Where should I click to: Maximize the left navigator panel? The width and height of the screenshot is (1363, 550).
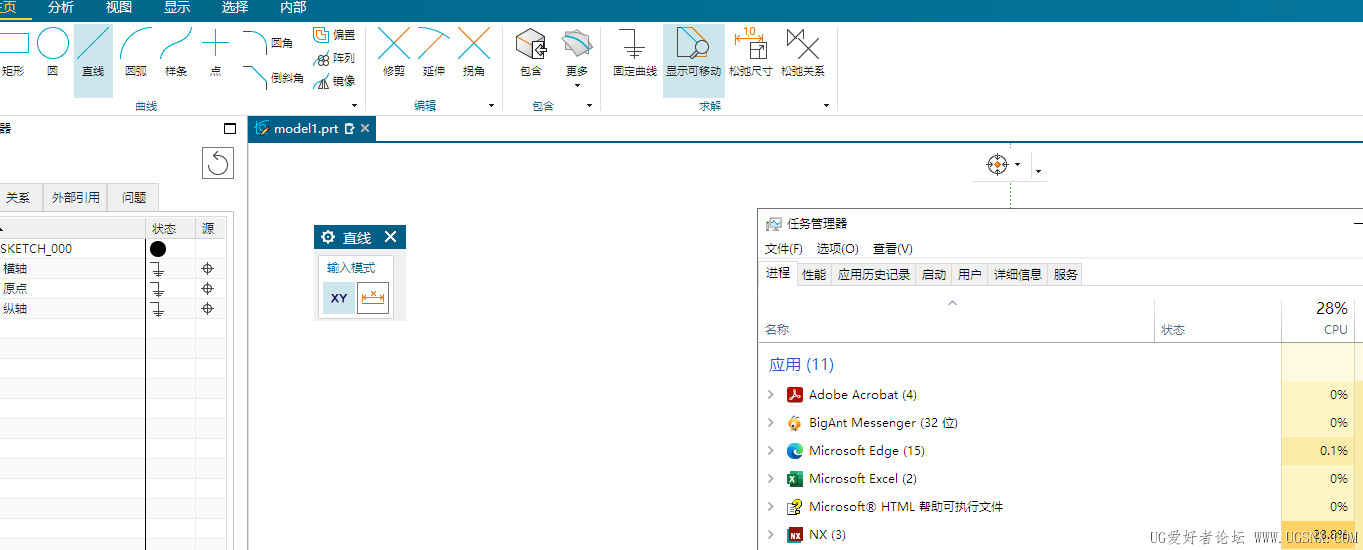click(x=230, y=128)
